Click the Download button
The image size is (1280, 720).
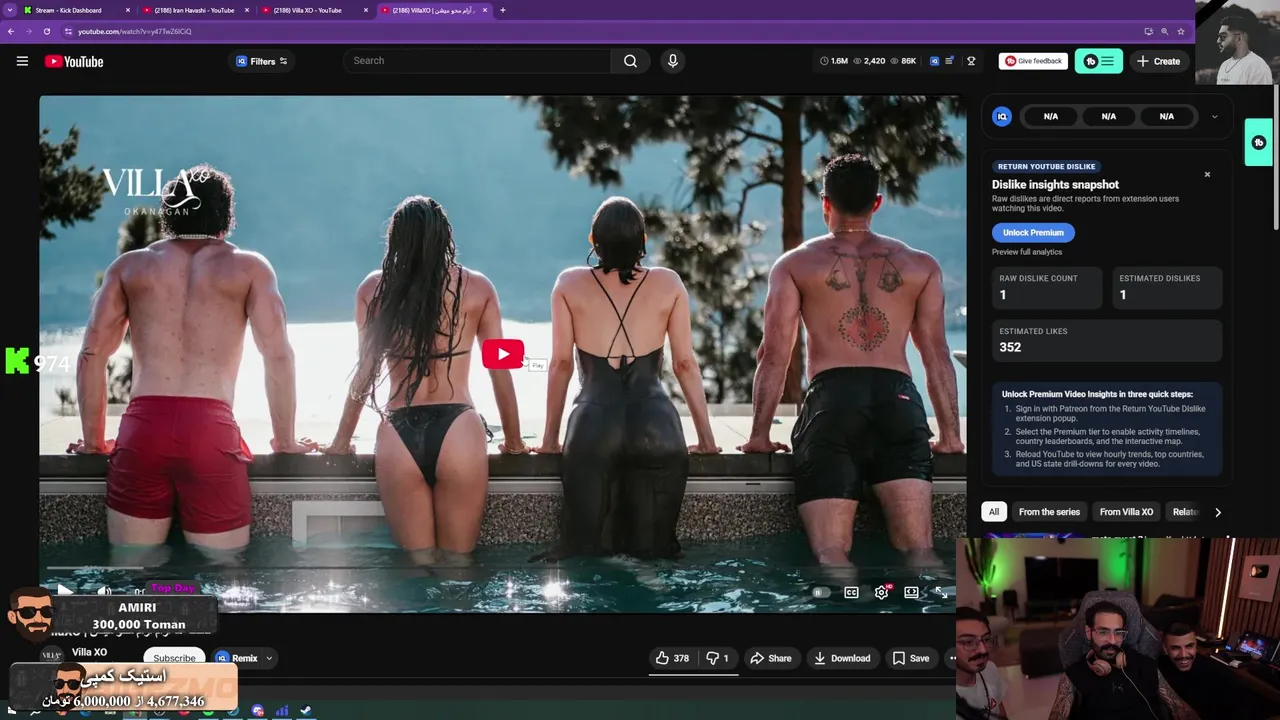[842, 658]
